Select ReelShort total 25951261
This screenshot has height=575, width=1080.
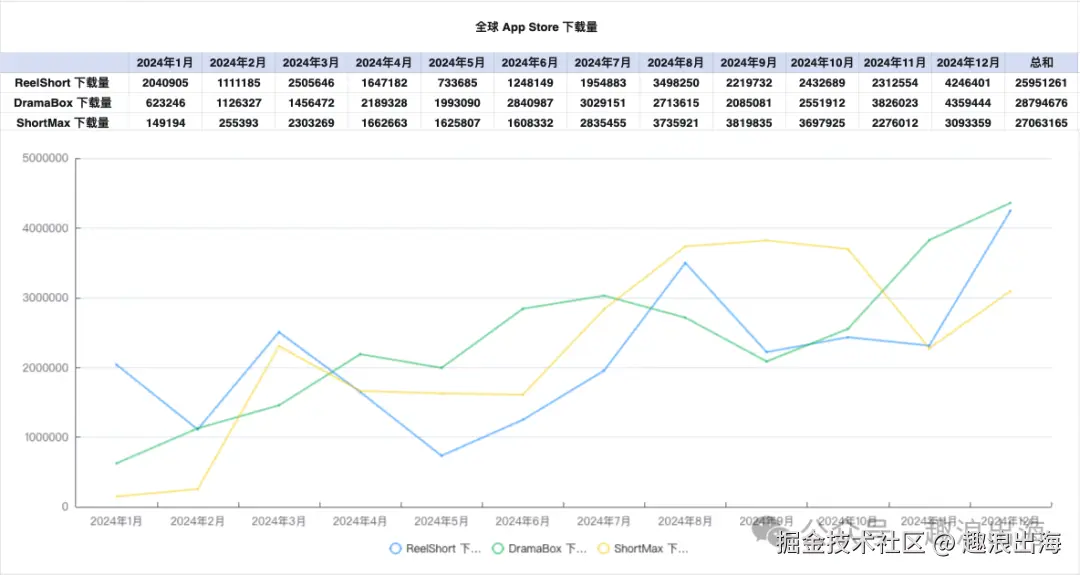pos(1041,83)
